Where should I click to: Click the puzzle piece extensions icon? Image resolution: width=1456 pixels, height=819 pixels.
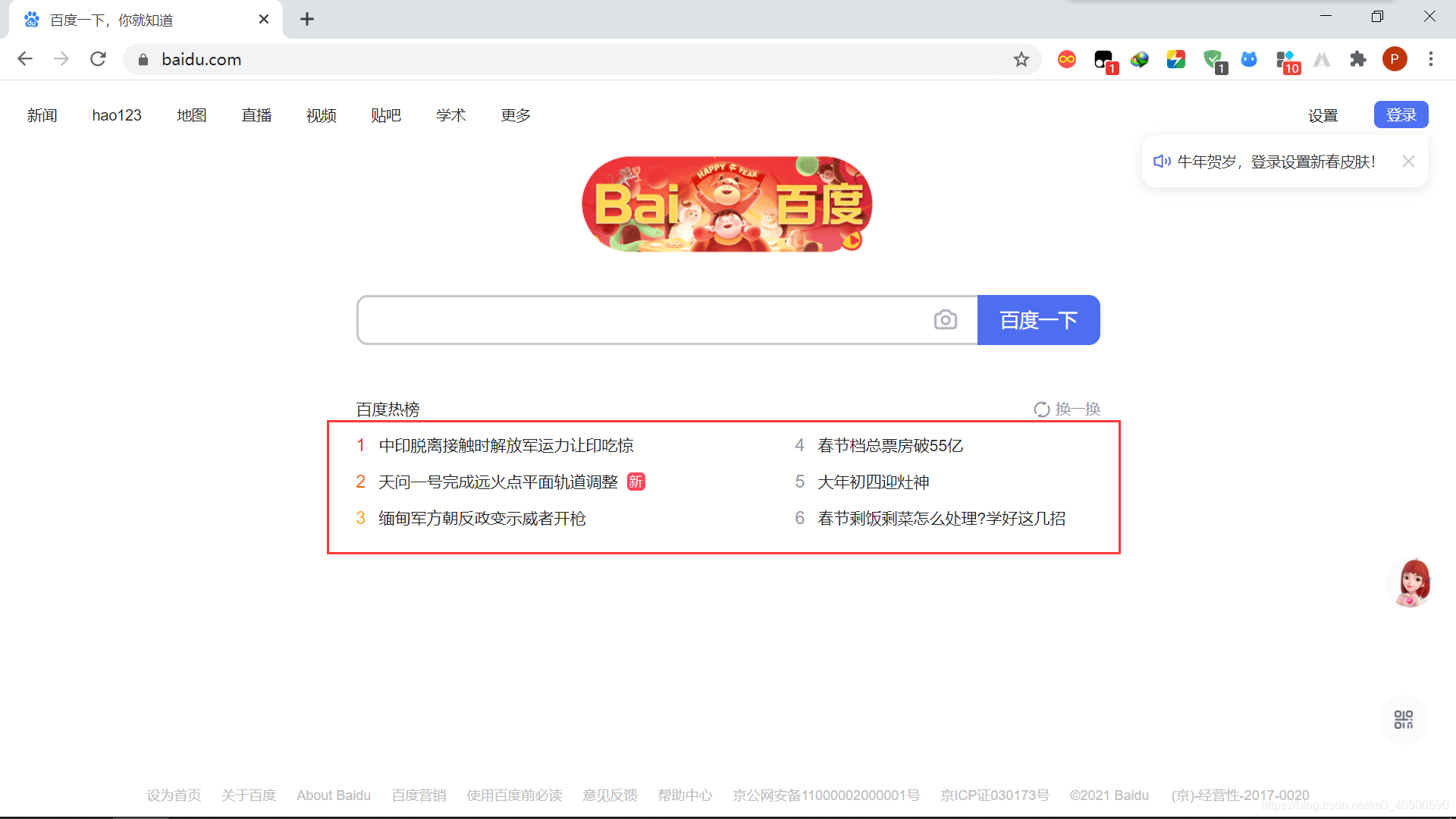click(1358, 58)
